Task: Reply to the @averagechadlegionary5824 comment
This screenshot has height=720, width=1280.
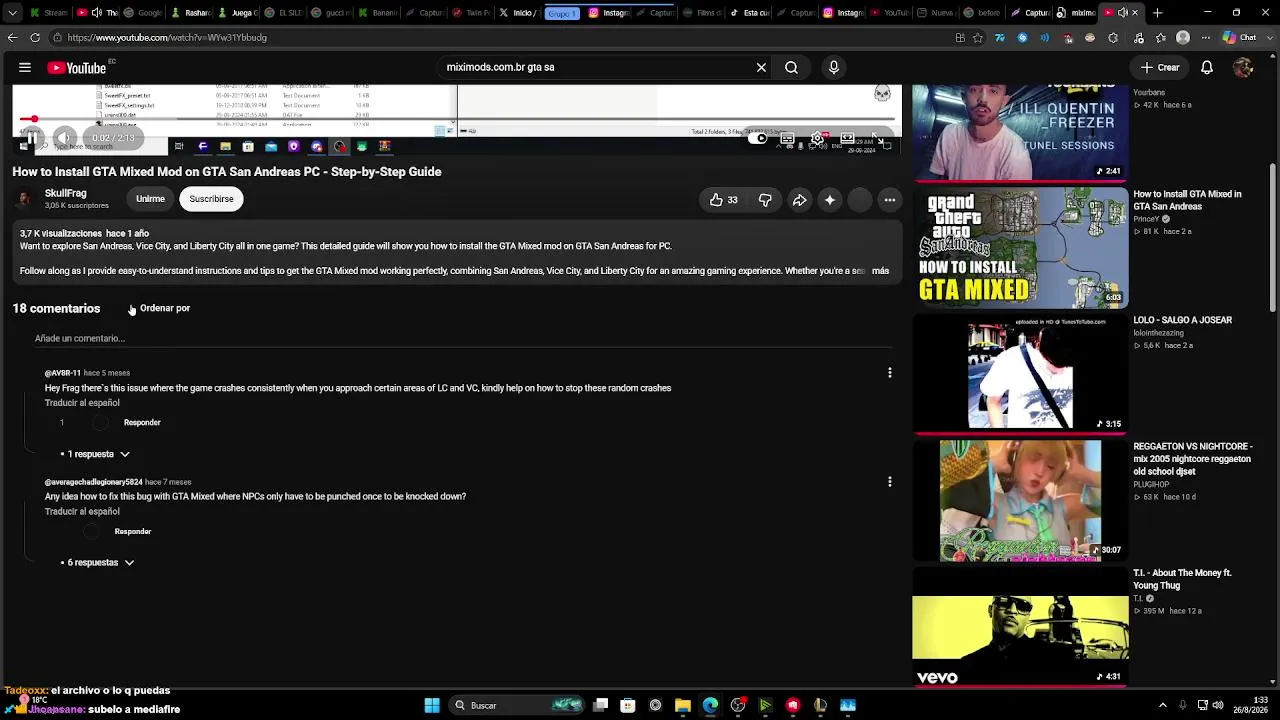Action: (133, 532)
